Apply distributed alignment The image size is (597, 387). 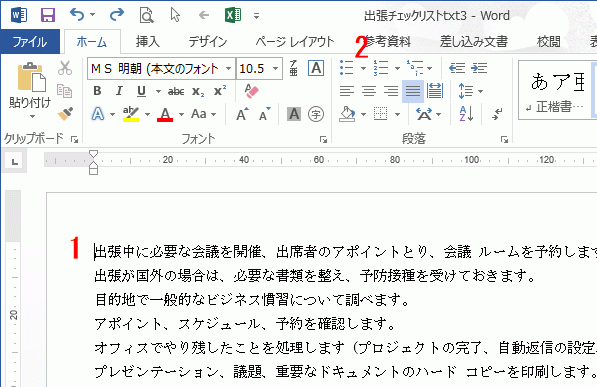(435, 91)
